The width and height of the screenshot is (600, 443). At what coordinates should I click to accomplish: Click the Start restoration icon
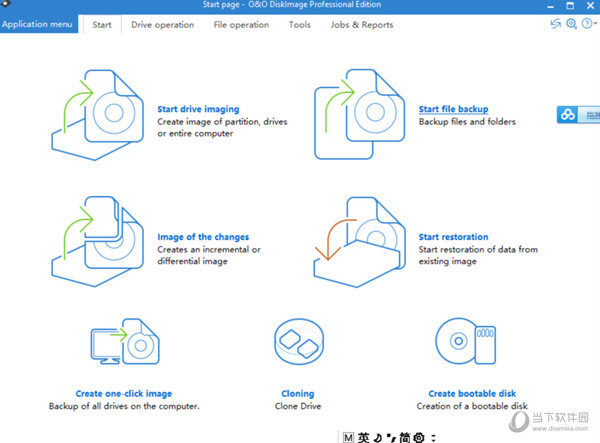pos(359,242)
